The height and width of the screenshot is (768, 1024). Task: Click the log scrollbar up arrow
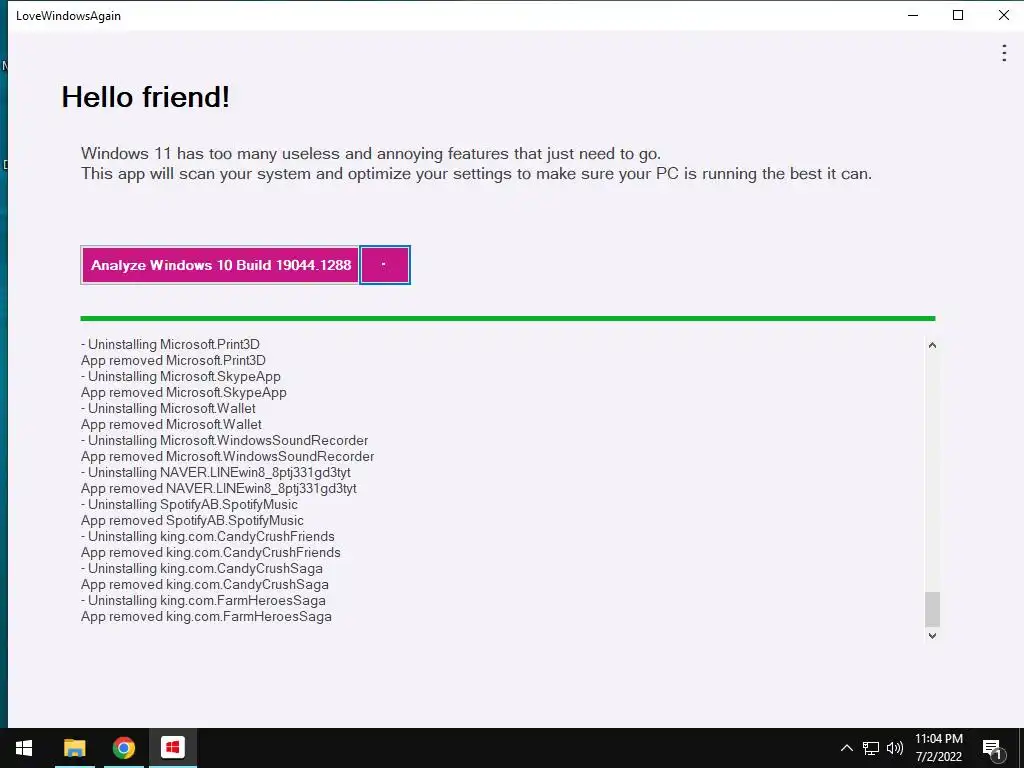(932, 345)
